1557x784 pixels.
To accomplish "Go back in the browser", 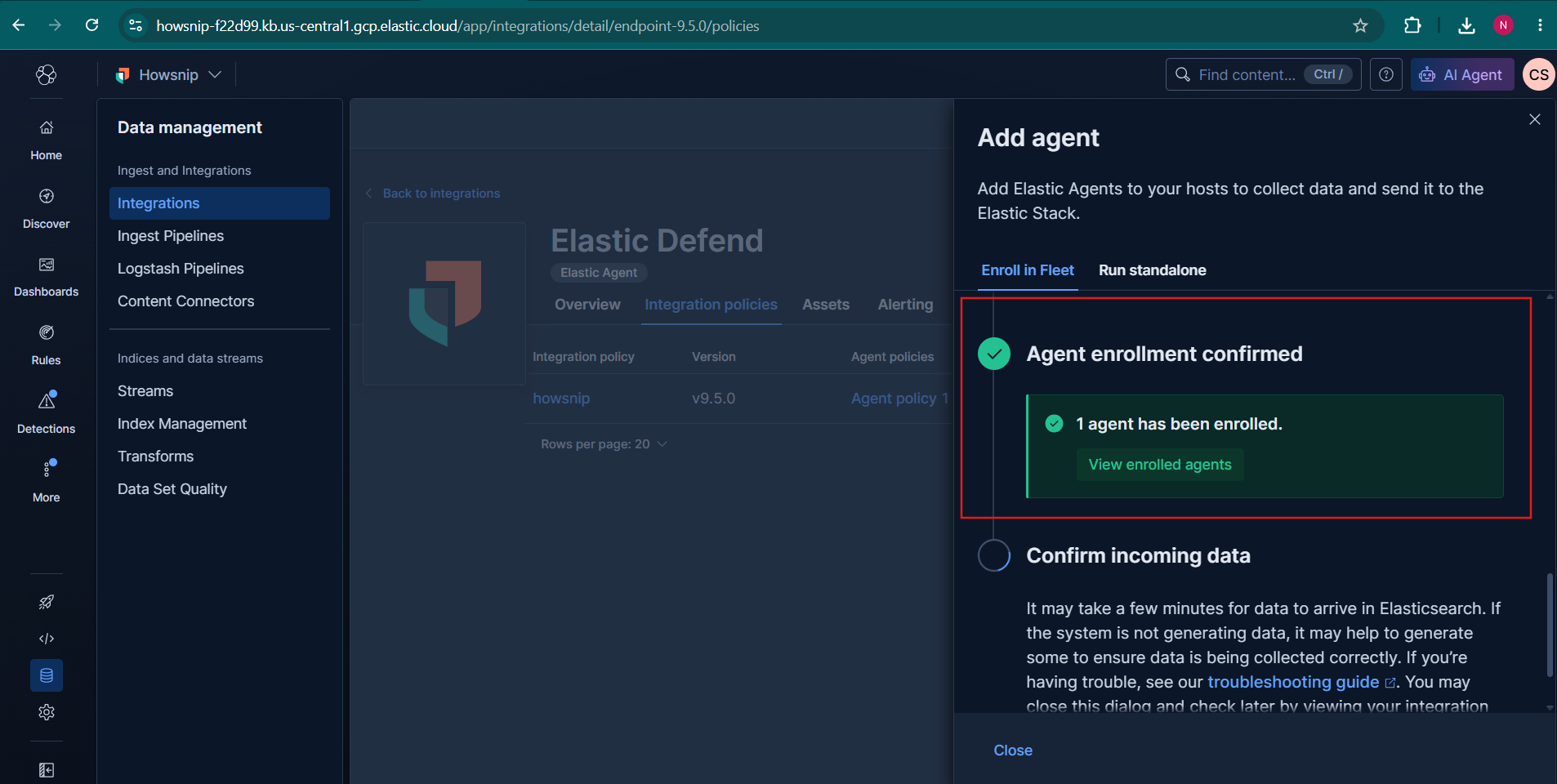I will 19,25.
